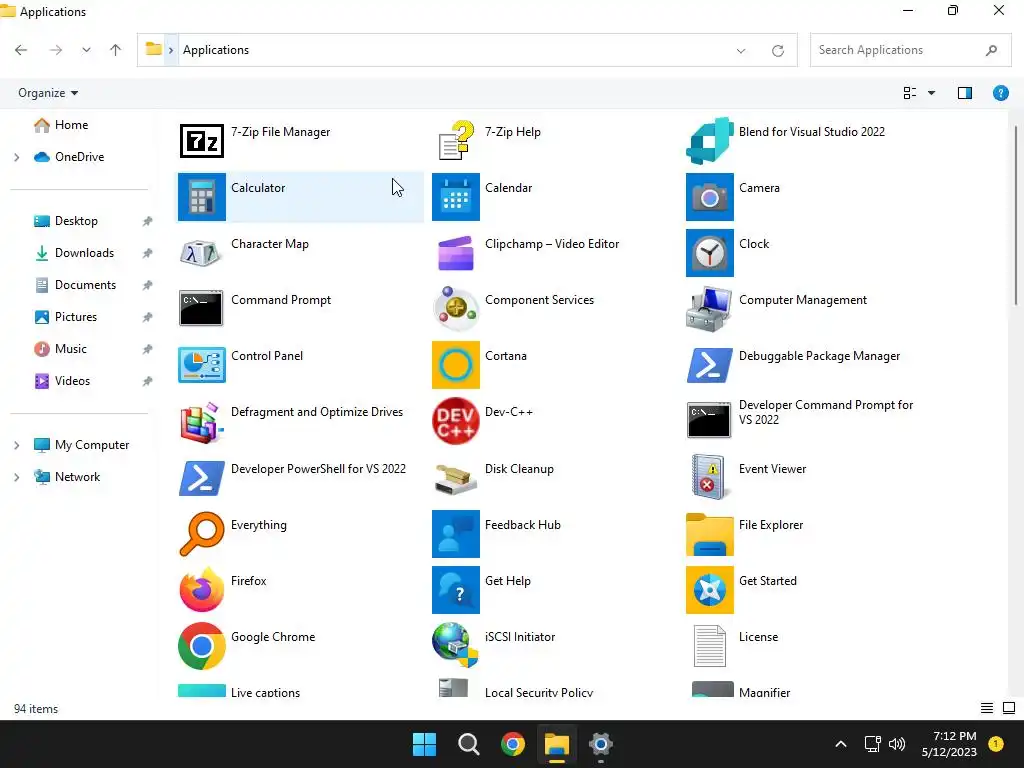Viewport: 1024px width, 768px height.
Task: Open Settings gear on taskbar
Action: (601, 744)
